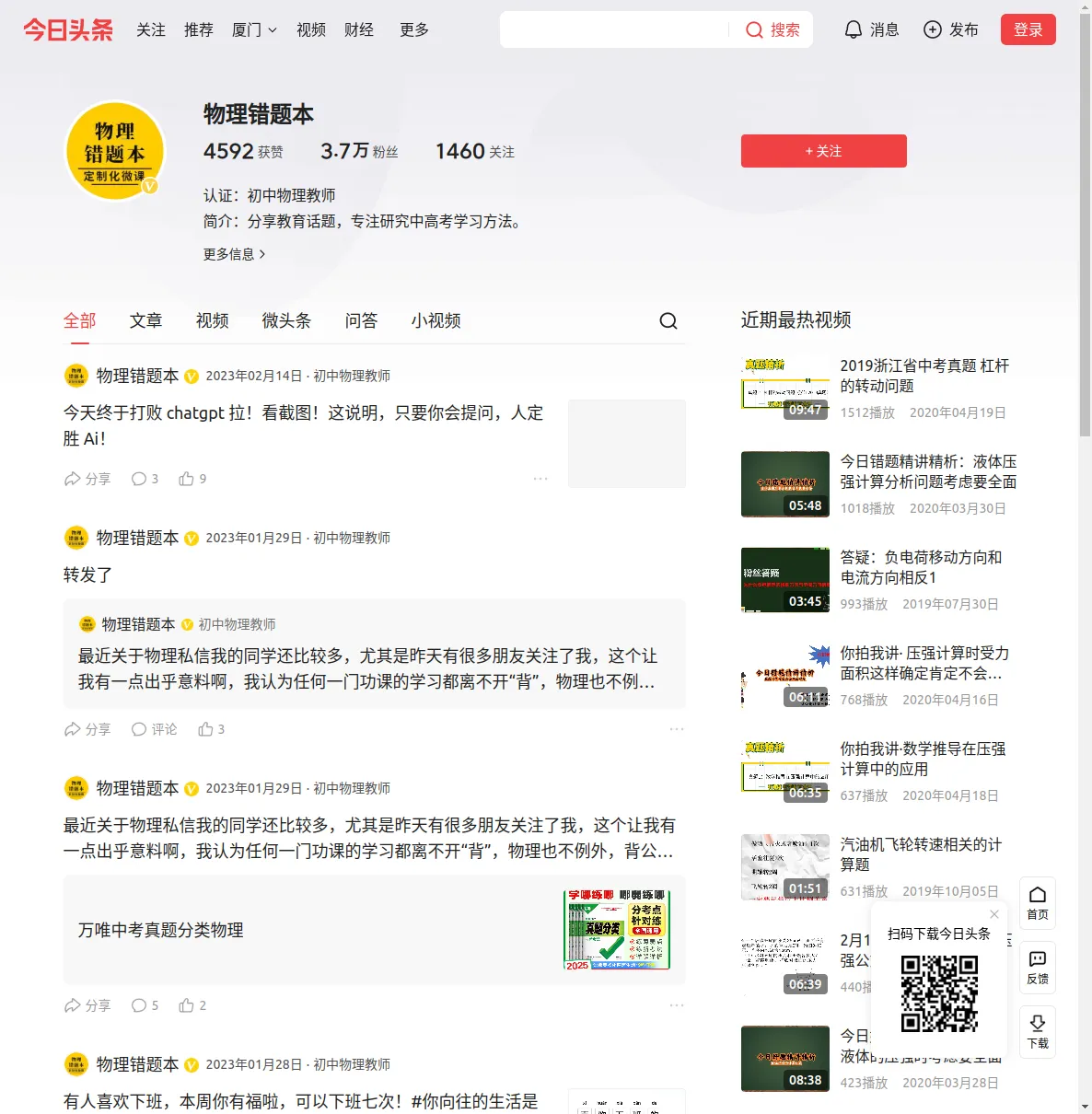
Task: Open the chatgpt post image thumbnail
Action: click(627, 444)
